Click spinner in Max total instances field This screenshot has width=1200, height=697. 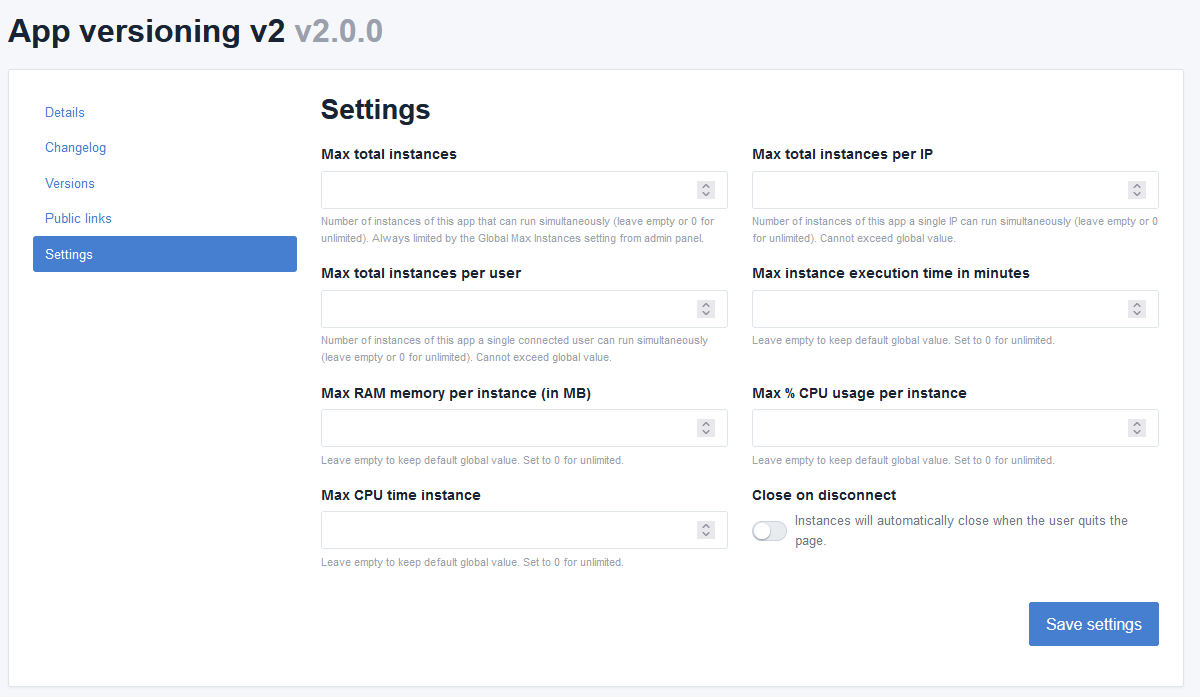[x=706, y=190]
